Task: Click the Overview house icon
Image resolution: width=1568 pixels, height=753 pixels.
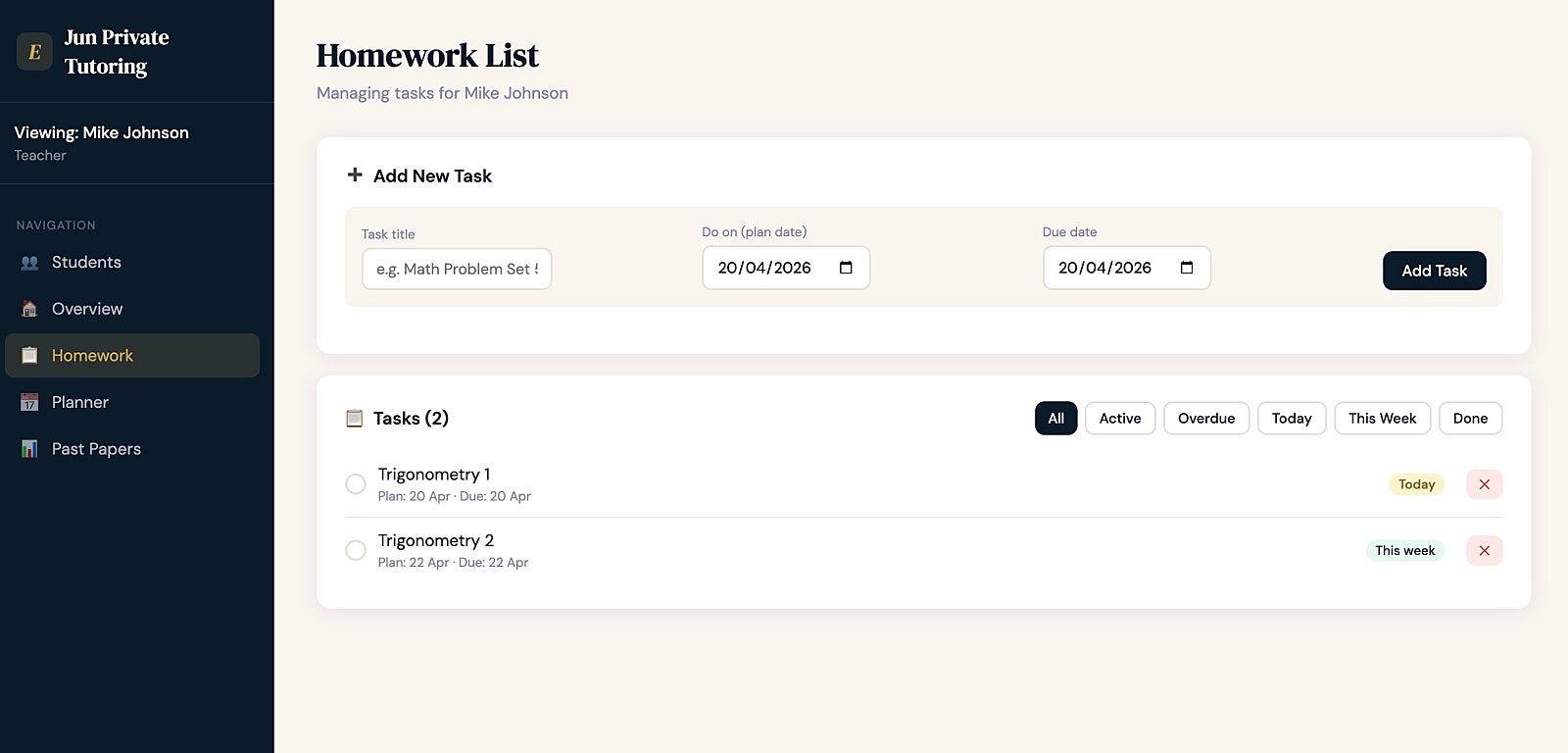Action: [29, 309]
